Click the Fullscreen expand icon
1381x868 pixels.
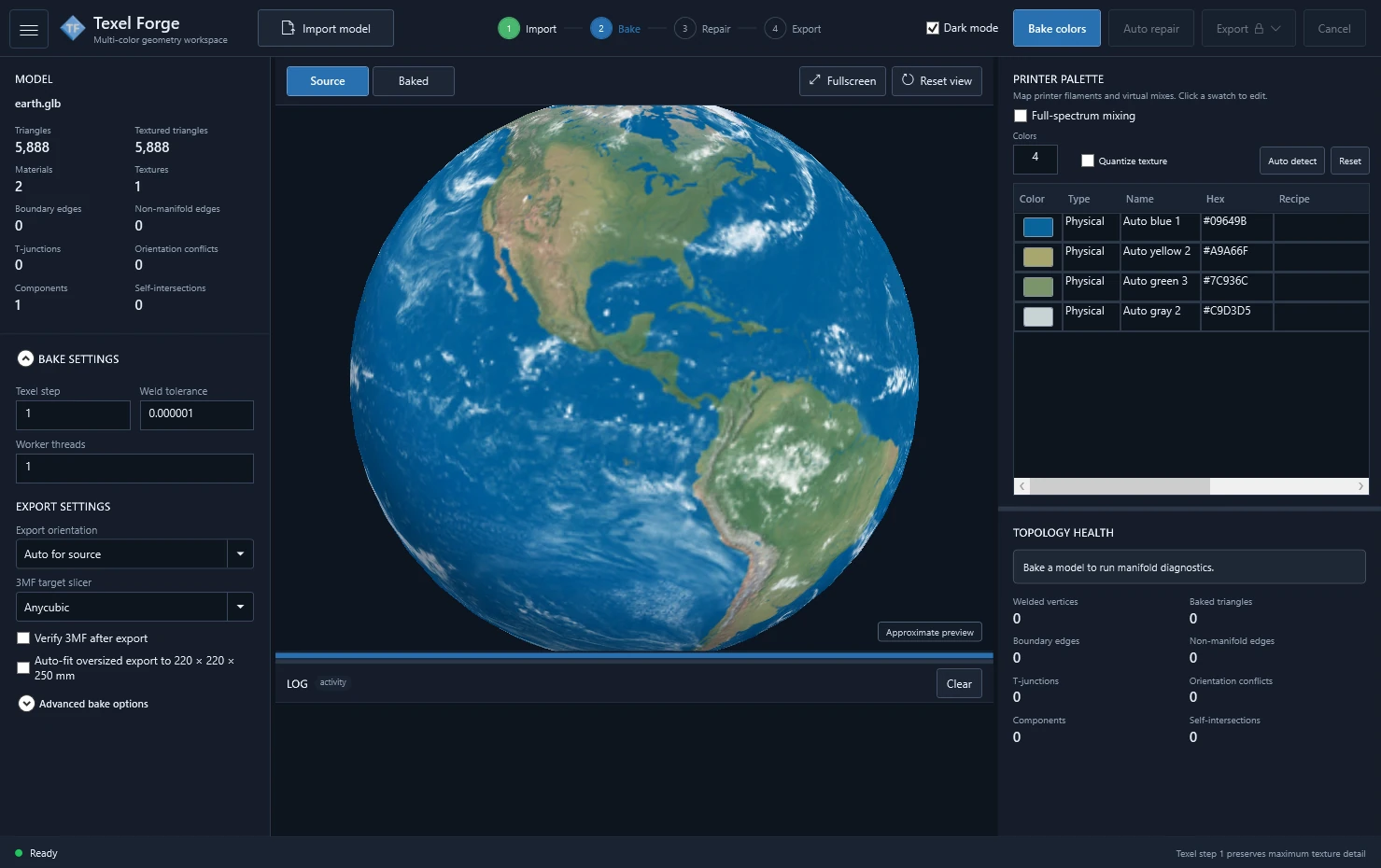(814, 80)
